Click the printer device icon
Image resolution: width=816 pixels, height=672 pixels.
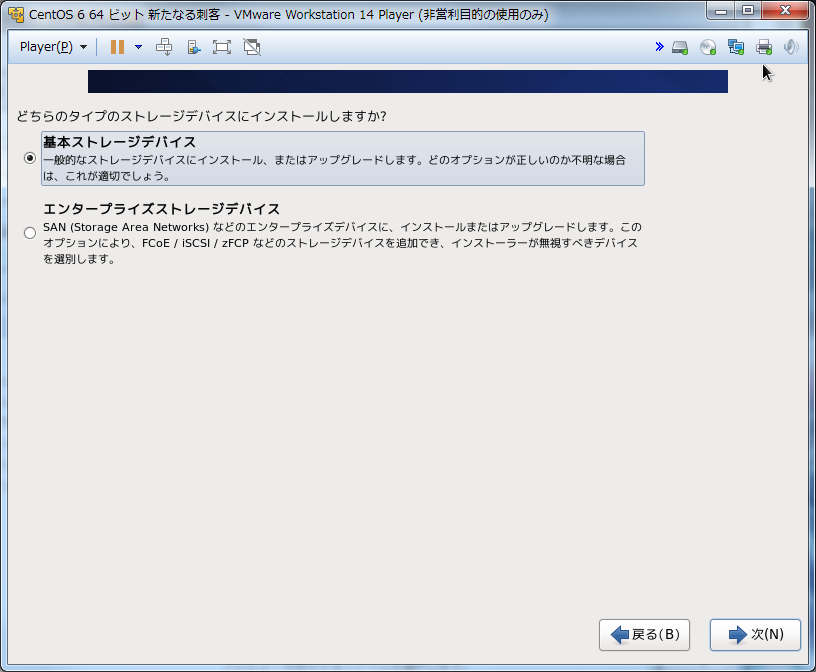click(764, 47)
